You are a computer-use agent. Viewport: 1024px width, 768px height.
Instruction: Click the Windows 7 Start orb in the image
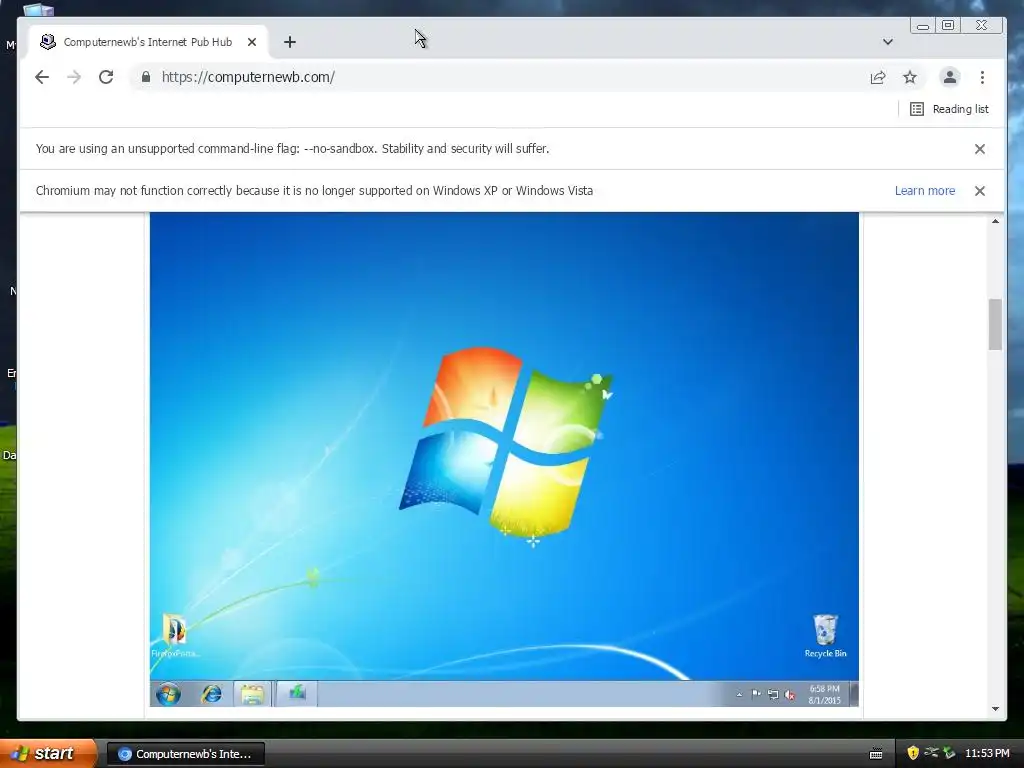click(x=168, y=694)
